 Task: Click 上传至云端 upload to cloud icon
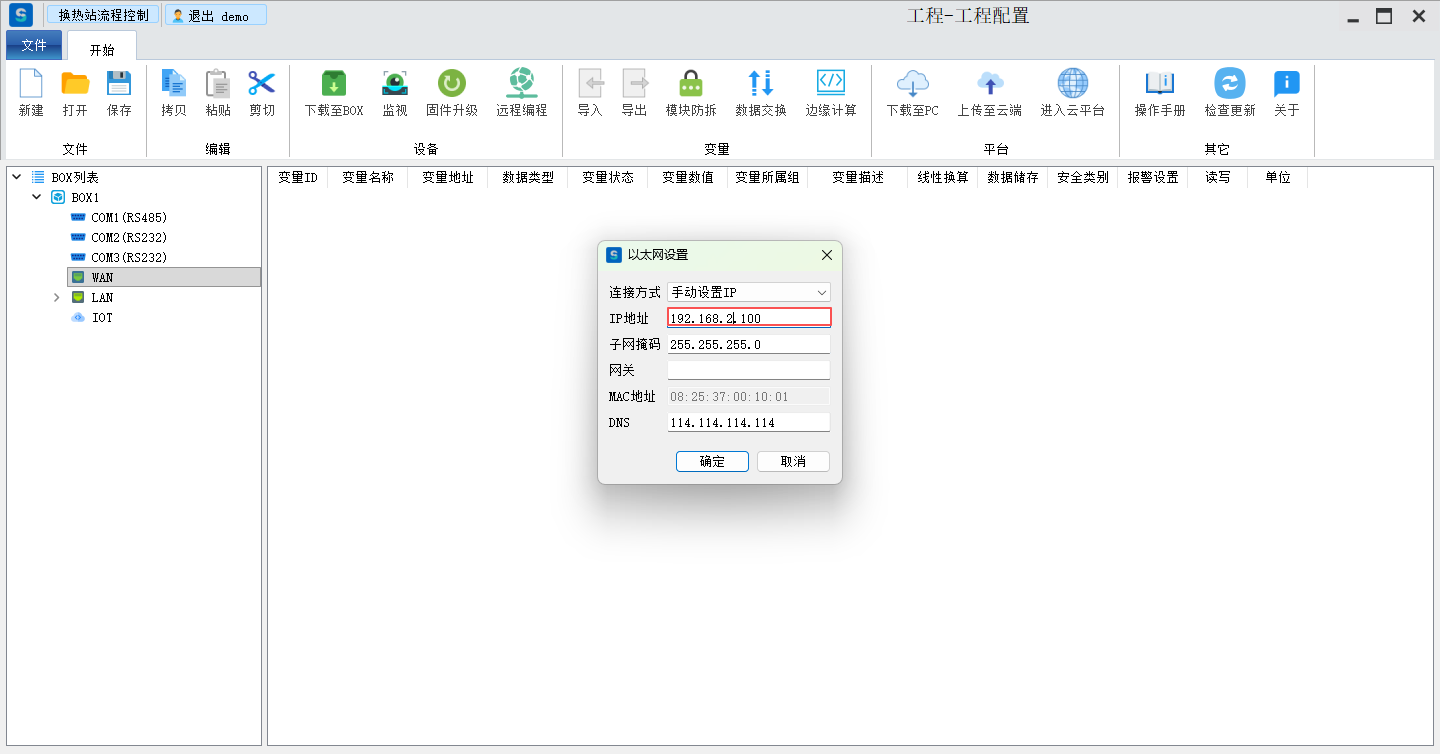click(x=989, y=85)
